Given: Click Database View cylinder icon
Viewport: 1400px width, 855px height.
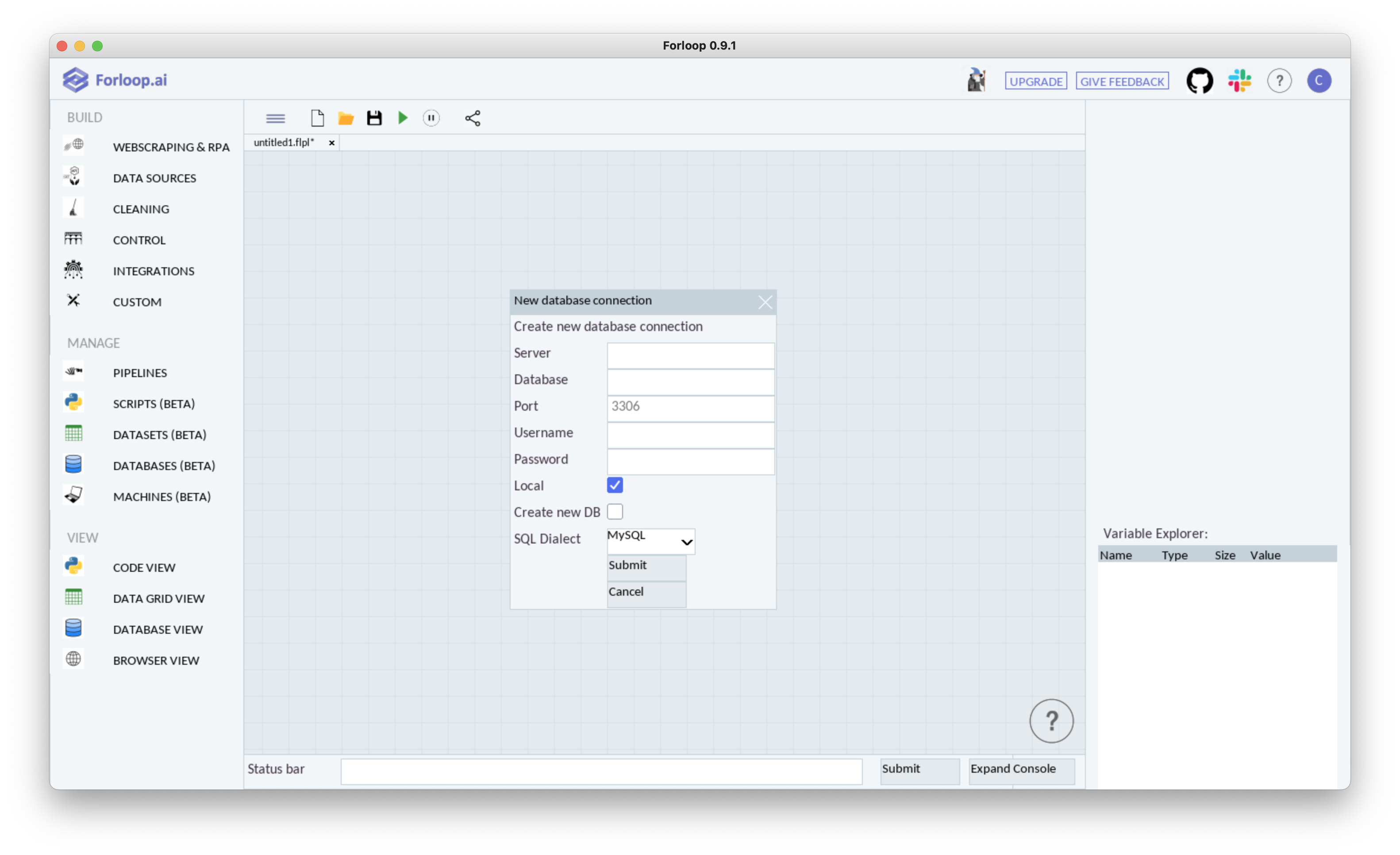Looking at the screenshot, I should click(73, 628).
